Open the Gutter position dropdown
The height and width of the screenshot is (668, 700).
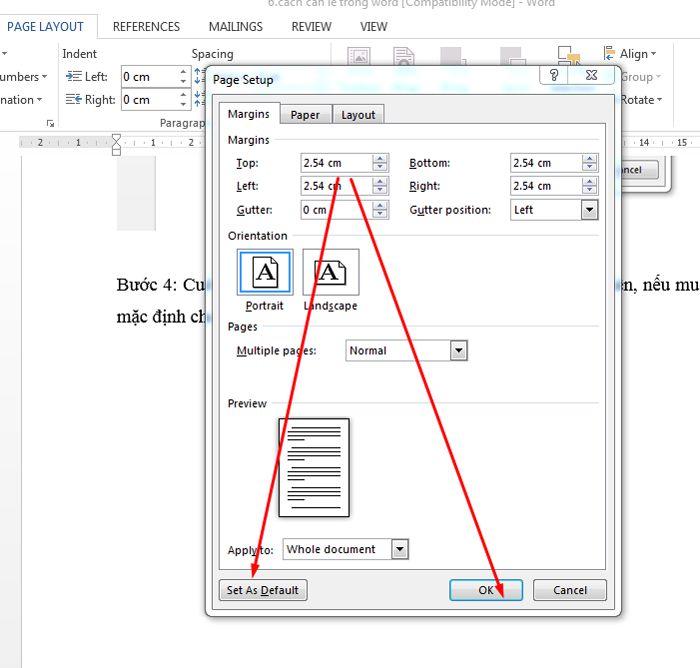coord(589,210)
